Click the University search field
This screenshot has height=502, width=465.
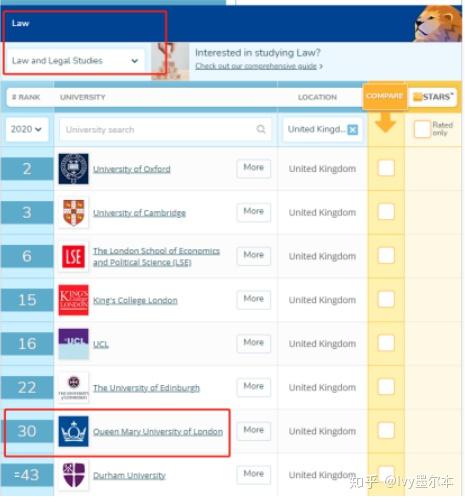click(165, 129)
